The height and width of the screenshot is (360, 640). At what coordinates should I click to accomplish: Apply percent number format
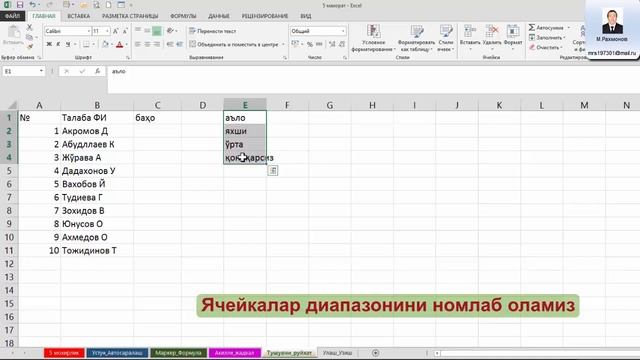[310, 44]
